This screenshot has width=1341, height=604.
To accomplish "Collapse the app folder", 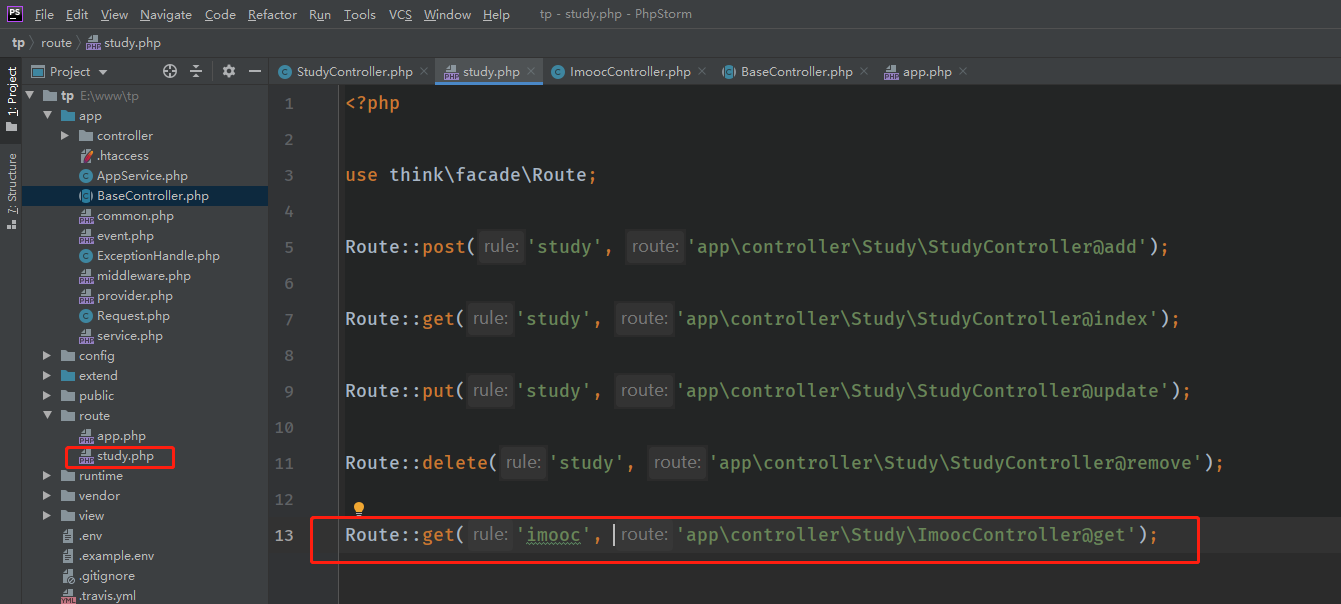I will (47, 116).
